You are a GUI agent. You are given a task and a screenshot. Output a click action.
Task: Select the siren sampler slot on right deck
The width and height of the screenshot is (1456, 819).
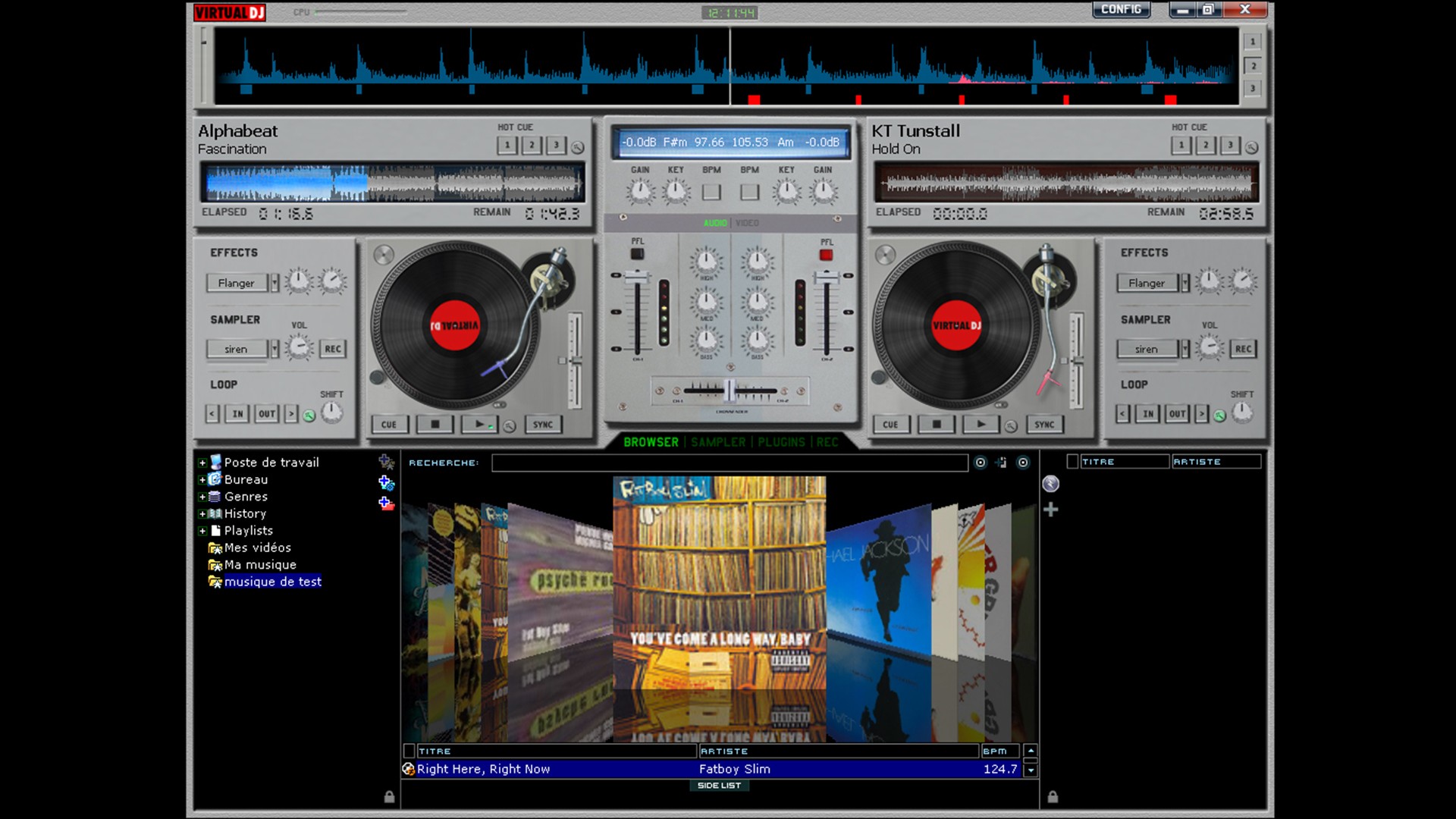point(1148,349)
